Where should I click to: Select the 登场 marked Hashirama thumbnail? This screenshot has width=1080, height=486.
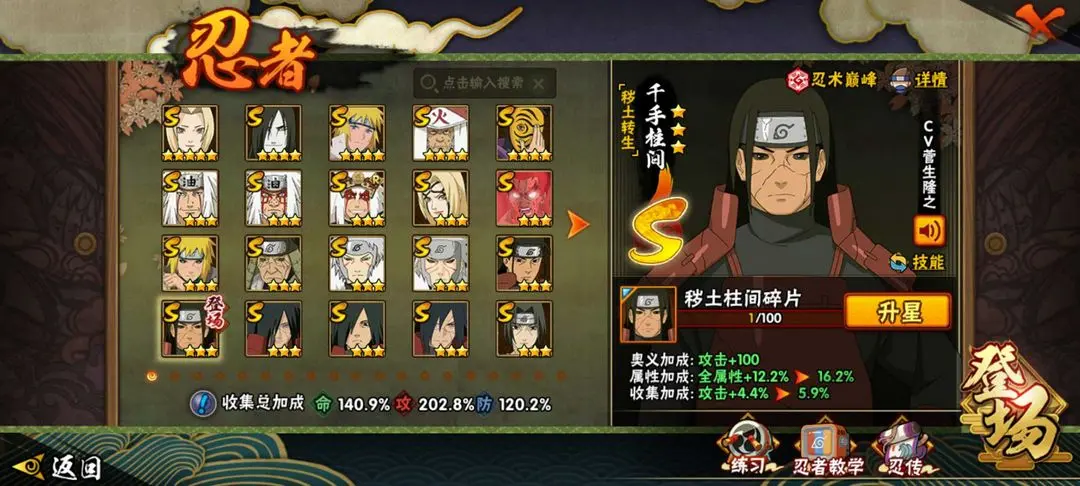190,328
